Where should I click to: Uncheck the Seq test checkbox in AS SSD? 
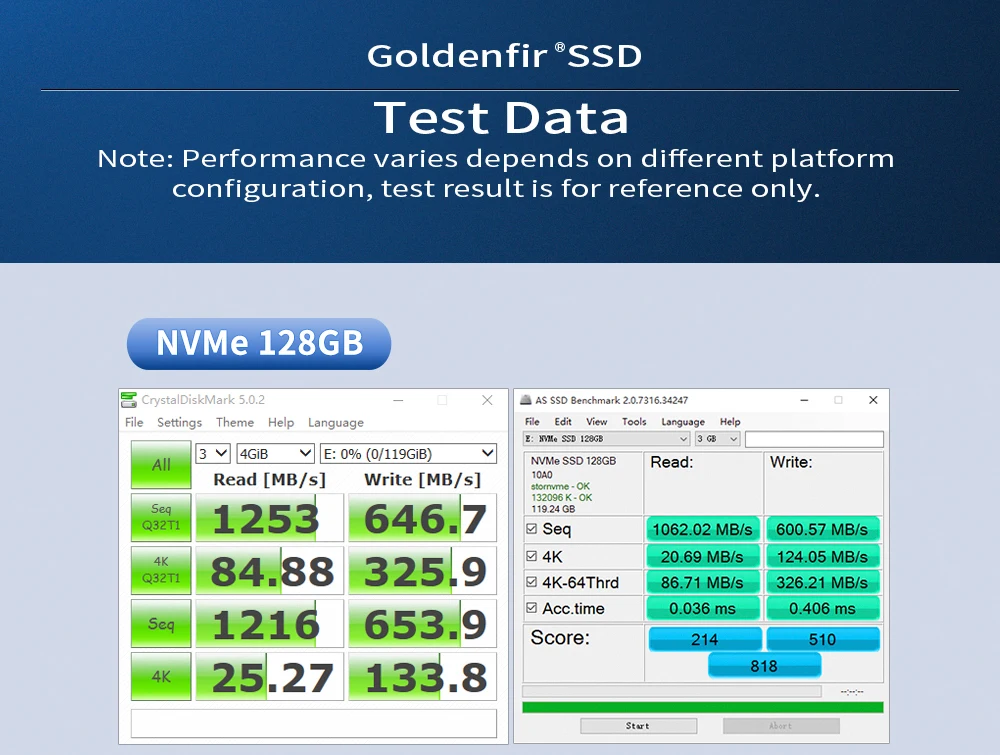[531, 529]
